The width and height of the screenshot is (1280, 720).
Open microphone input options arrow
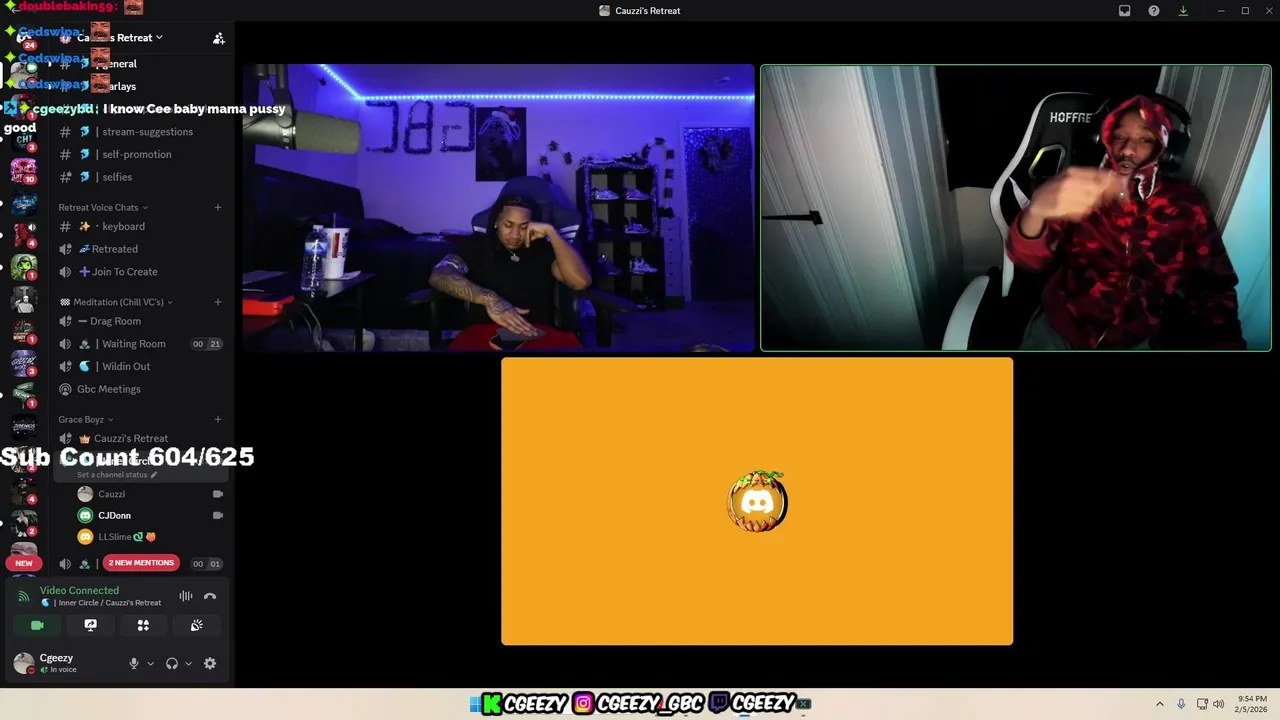point(150,663)
